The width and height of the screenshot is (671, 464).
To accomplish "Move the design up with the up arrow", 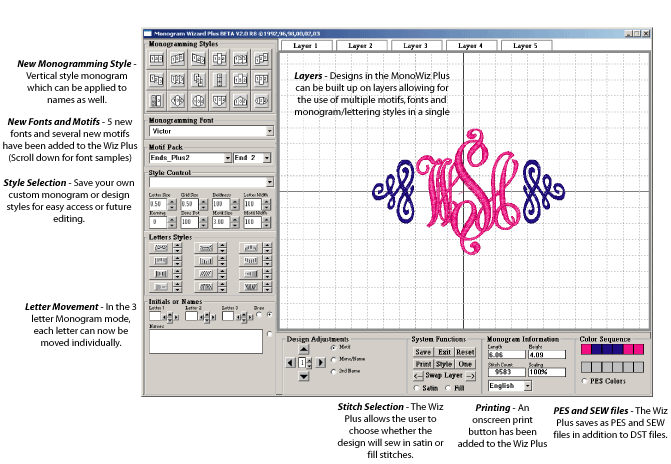I will pos(304,349).
